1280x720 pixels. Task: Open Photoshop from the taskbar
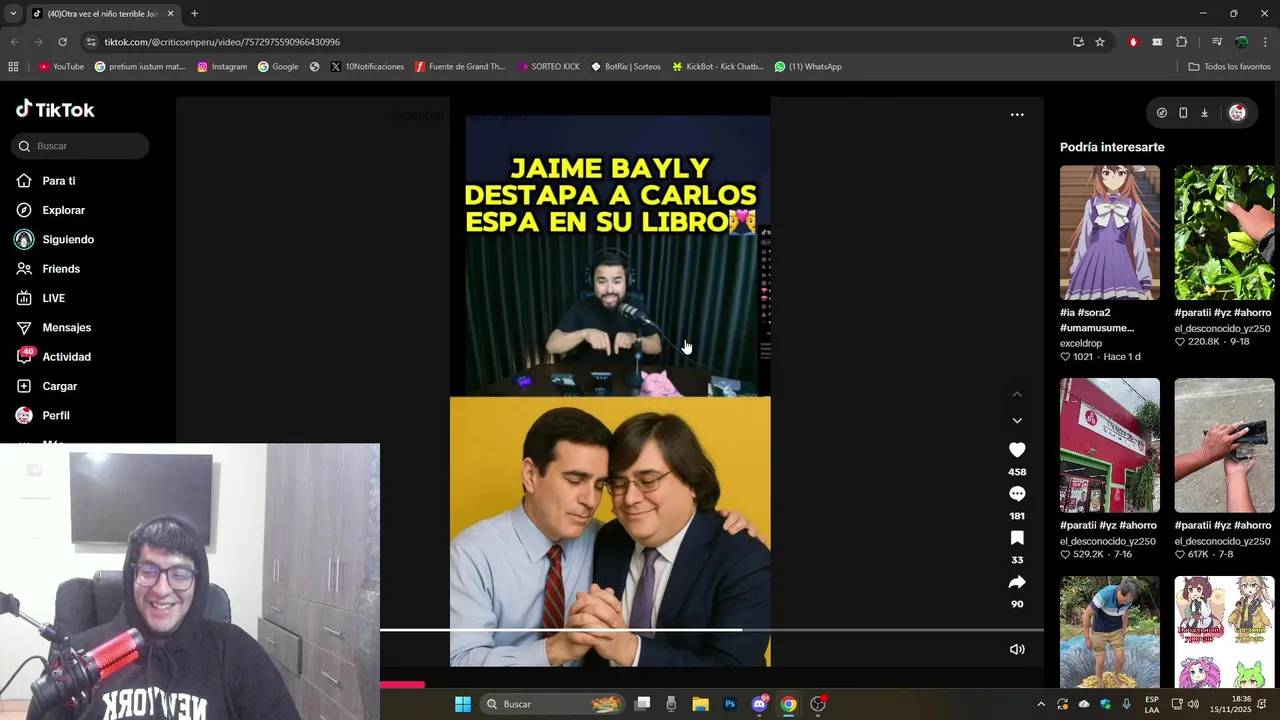tap(730, 704)
